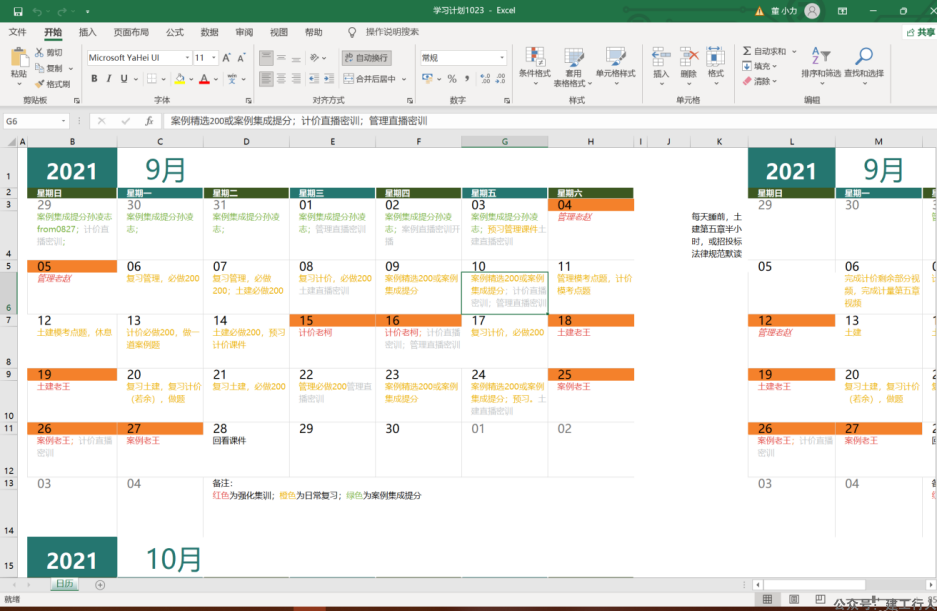
Task: Switch to Page Layout view icon
Action: (794, 599)
